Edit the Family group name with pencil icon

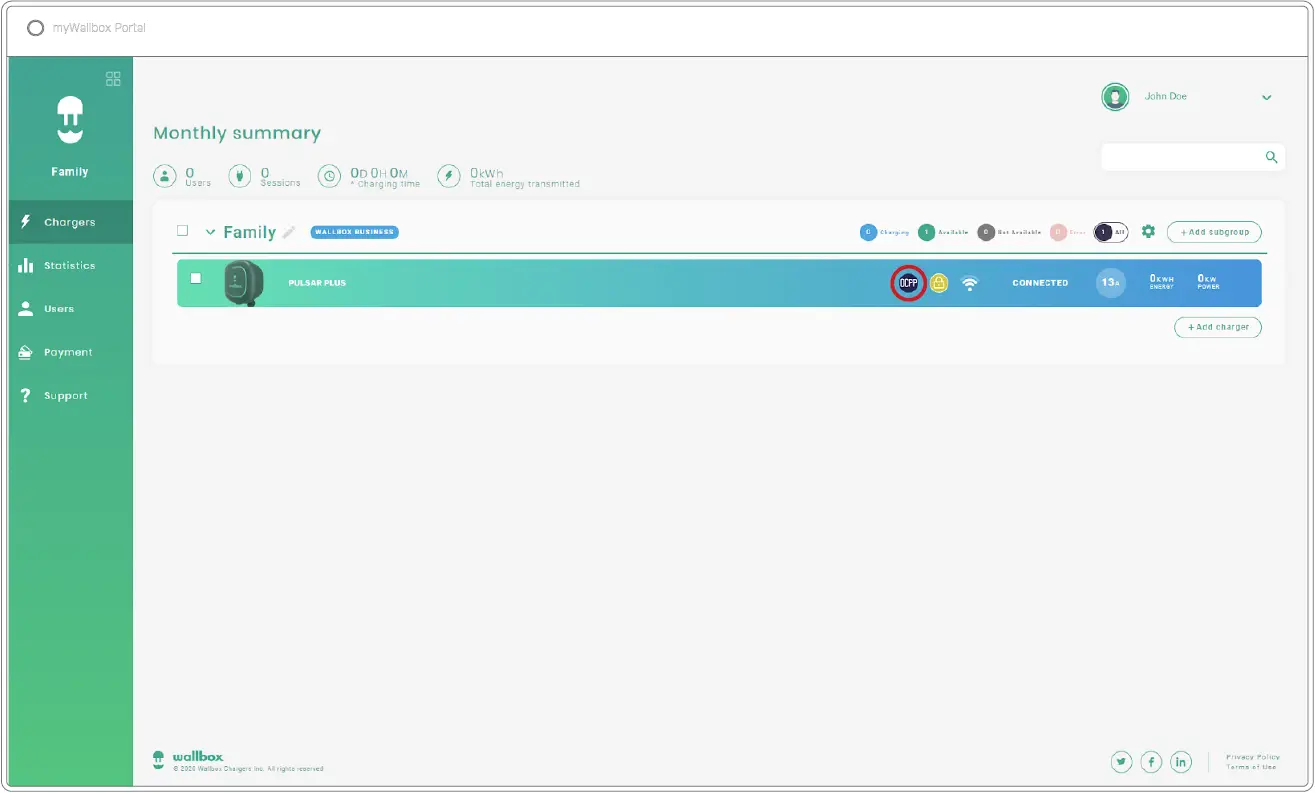[289, 232]
